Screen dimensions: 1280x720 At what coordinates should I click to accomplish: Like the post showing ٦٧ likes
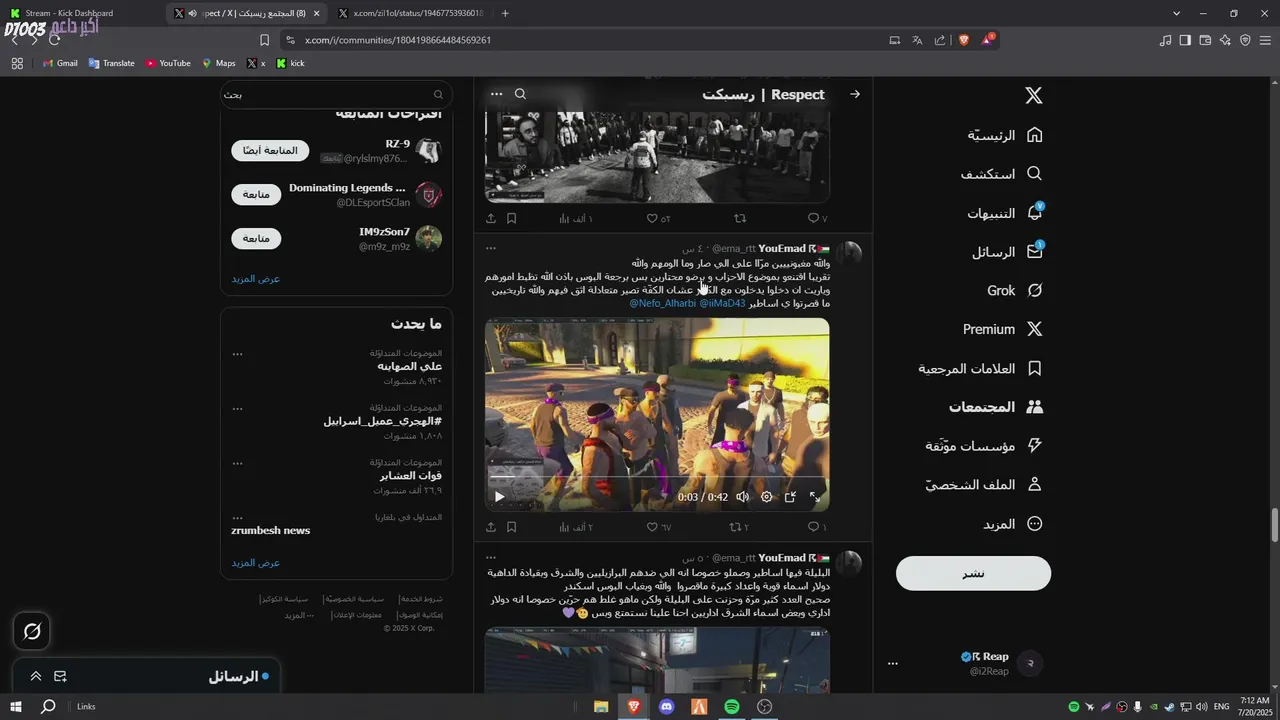pyautogui.click(x=658, y=527)
